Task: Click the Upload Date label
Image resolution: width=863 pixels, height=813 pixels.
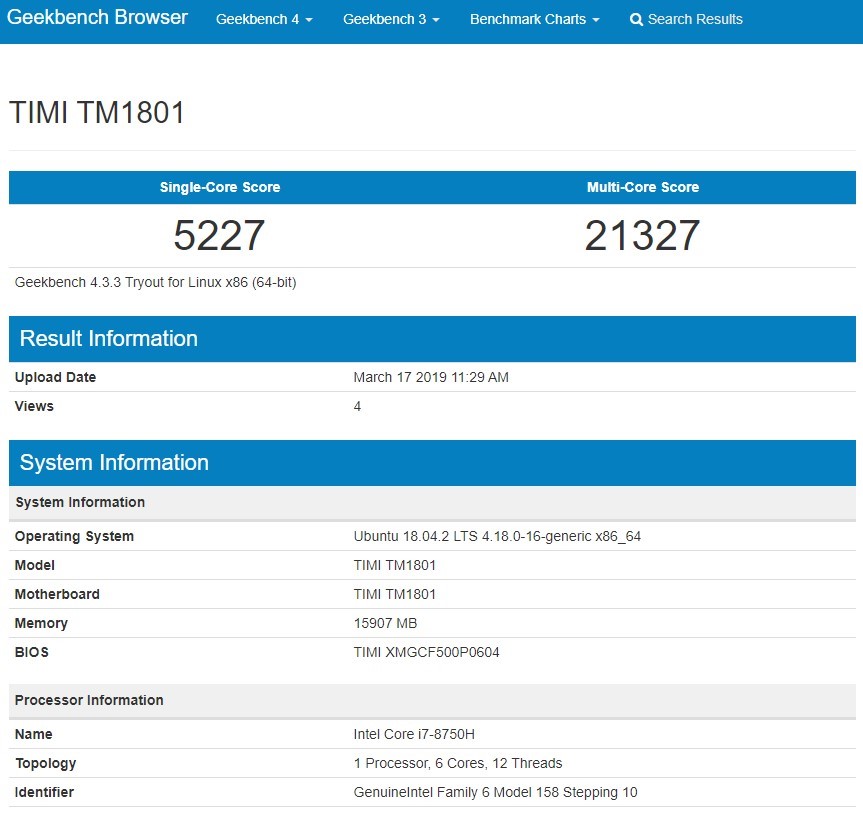Action: [x=55, y=377]
